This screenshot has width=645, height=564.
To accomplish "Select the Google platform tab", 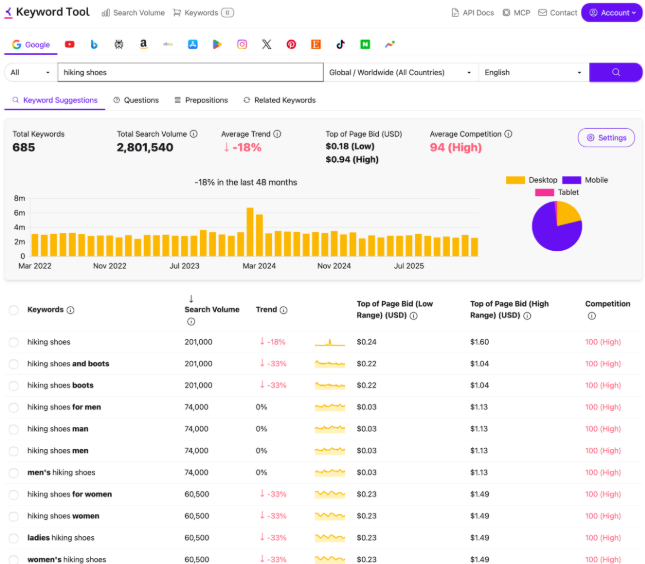I will click(x=31, y=44).
